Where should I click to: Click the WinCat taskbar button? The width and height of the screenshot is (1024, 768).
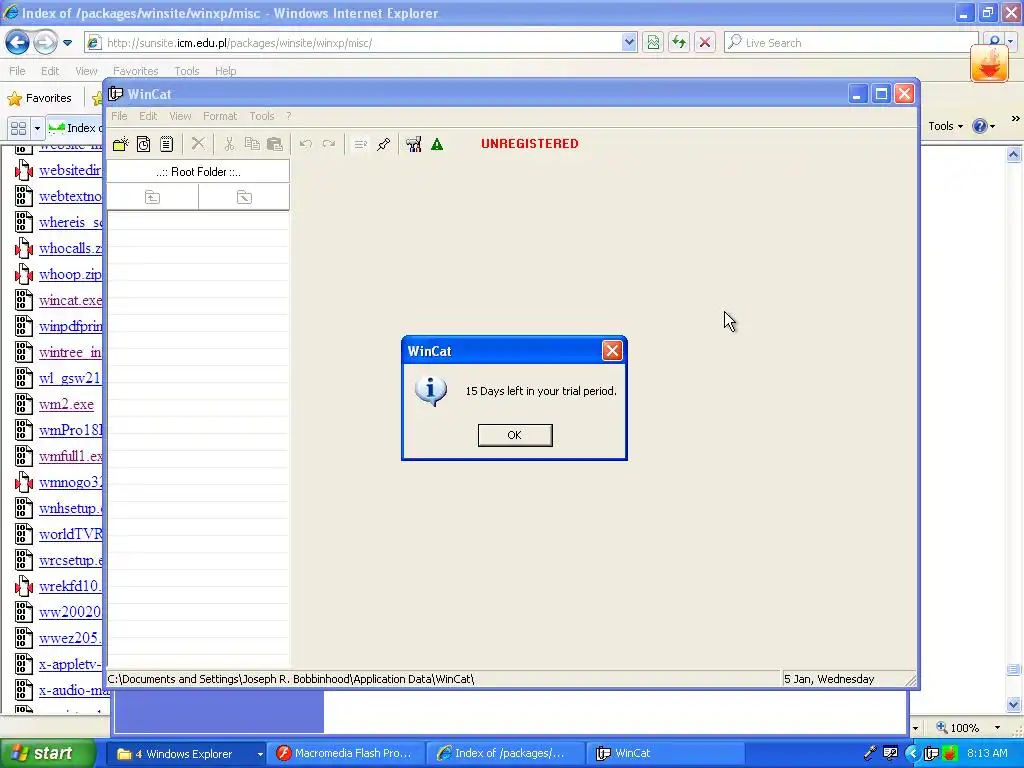pos(665,754)
